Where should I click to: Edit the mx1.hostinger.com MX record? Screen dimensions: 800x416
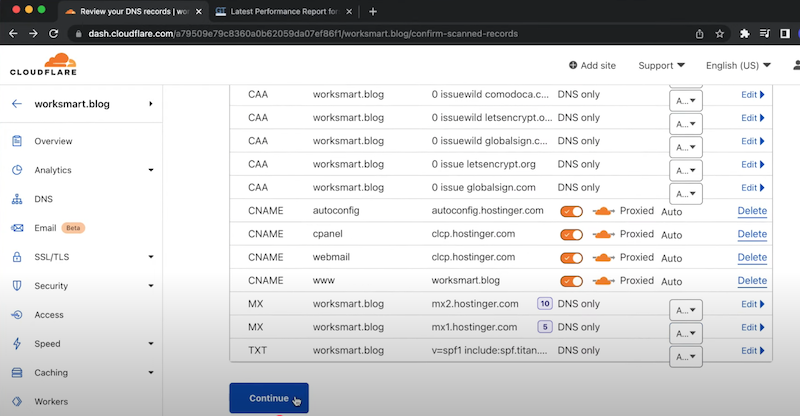753,327
